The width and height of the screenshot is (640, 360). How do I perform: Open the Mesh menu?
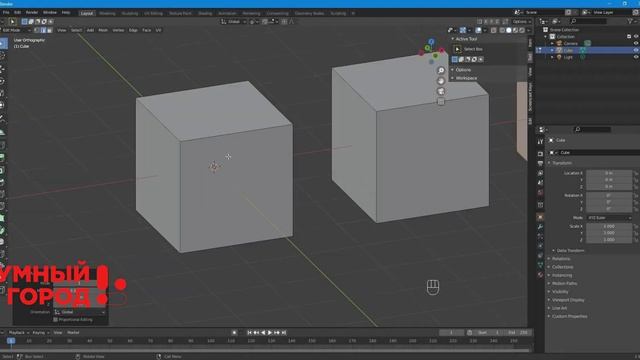point(103,30)
